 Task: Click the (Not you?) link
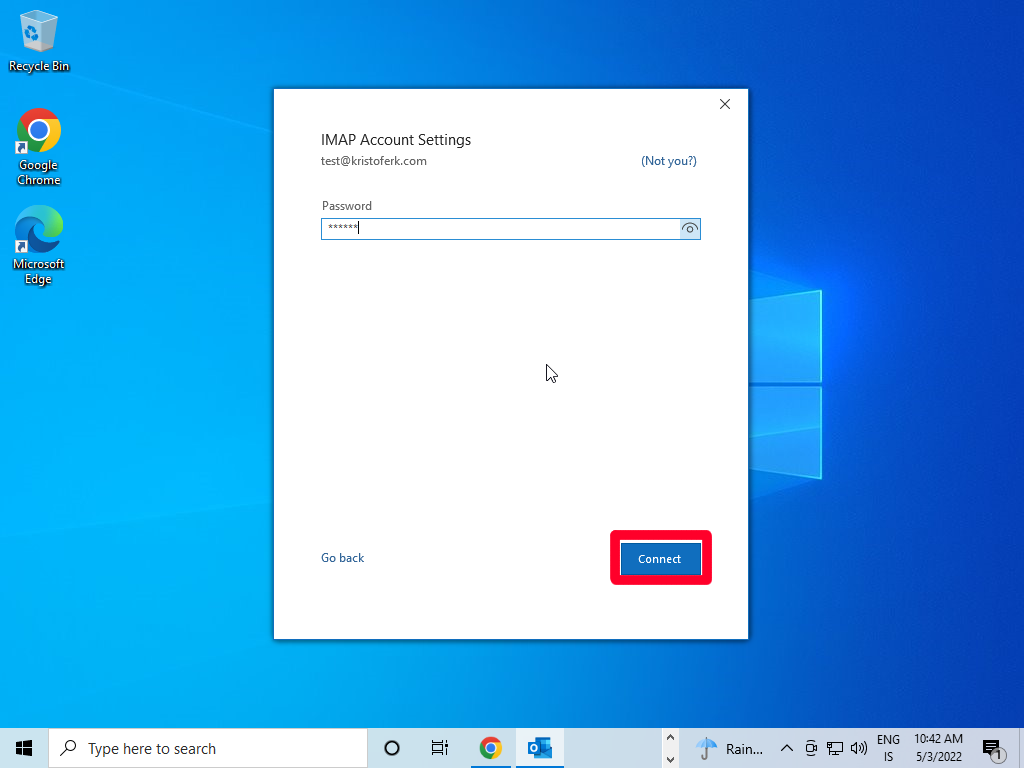[x=668, y=161]
